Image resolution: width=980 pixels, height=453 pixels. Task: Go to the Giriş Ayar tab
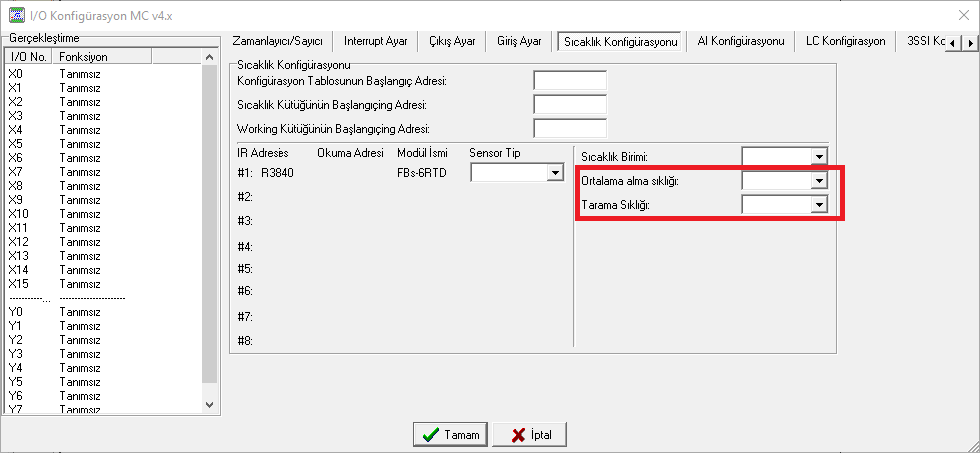tap(519, 41)
